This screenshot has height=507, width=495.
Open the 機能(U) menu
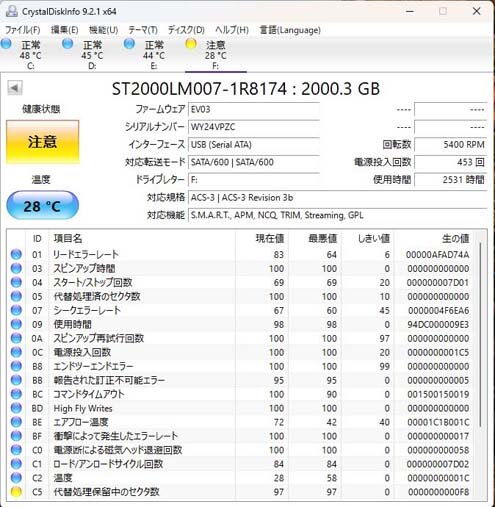104,30
